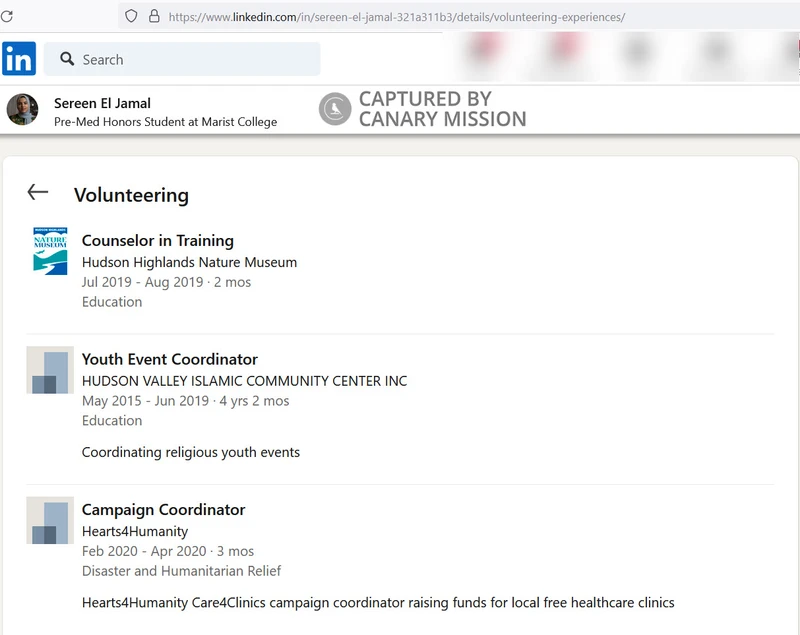The height and width of the screenshot is (635, 800).
Task: Open the Hudson Highlands Nature Museum logo
Action: click(x=50, y=251)
